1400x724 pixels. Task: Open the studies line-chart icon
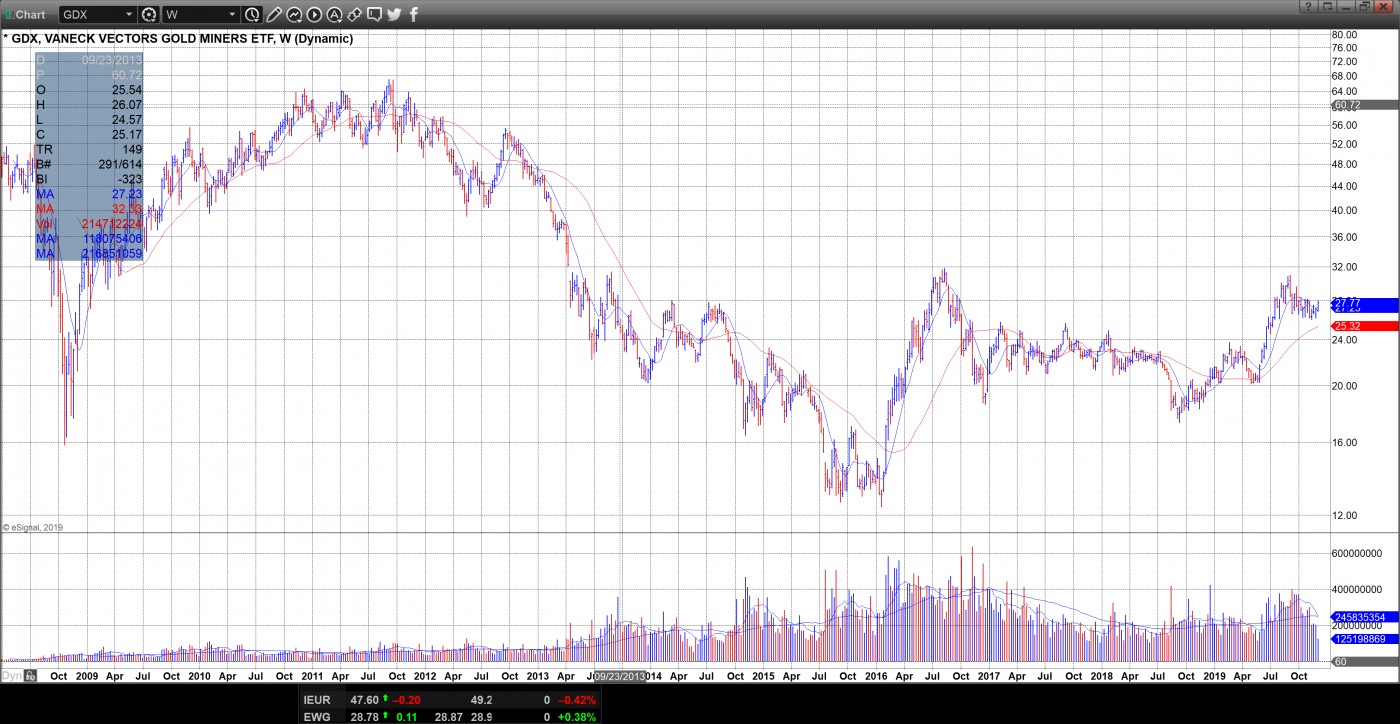tap(294, 15)
